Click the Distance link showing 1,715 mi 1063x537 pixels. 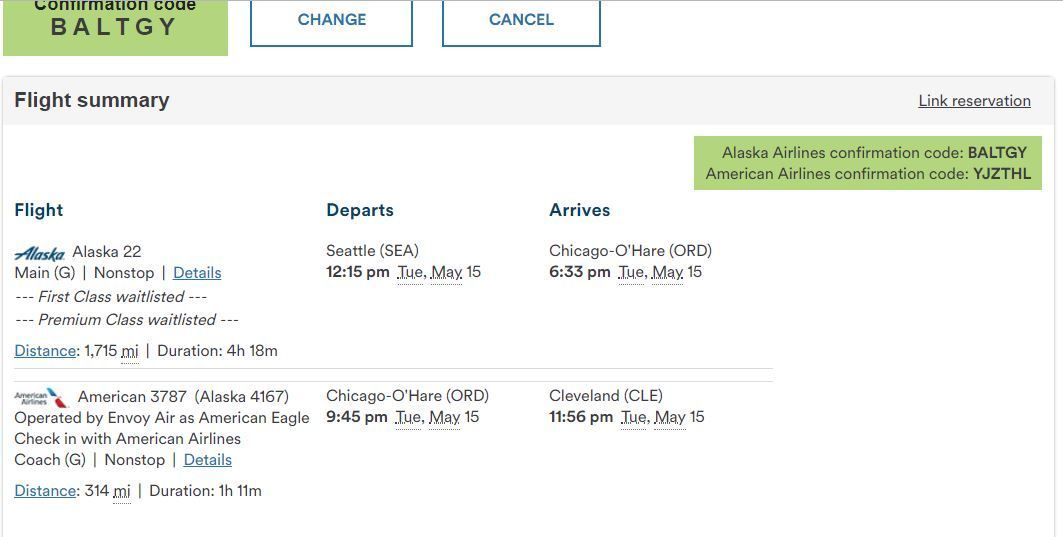(x=45, y=351)
